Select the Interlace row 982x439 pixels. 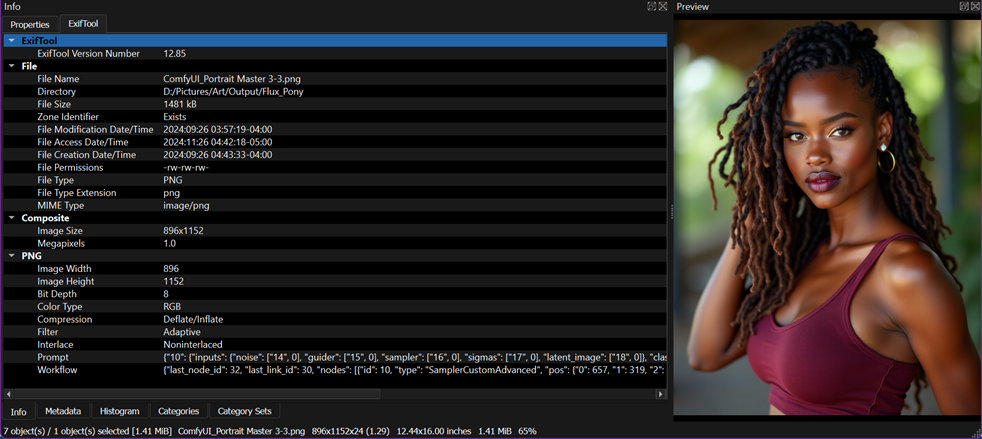[335, 344]
